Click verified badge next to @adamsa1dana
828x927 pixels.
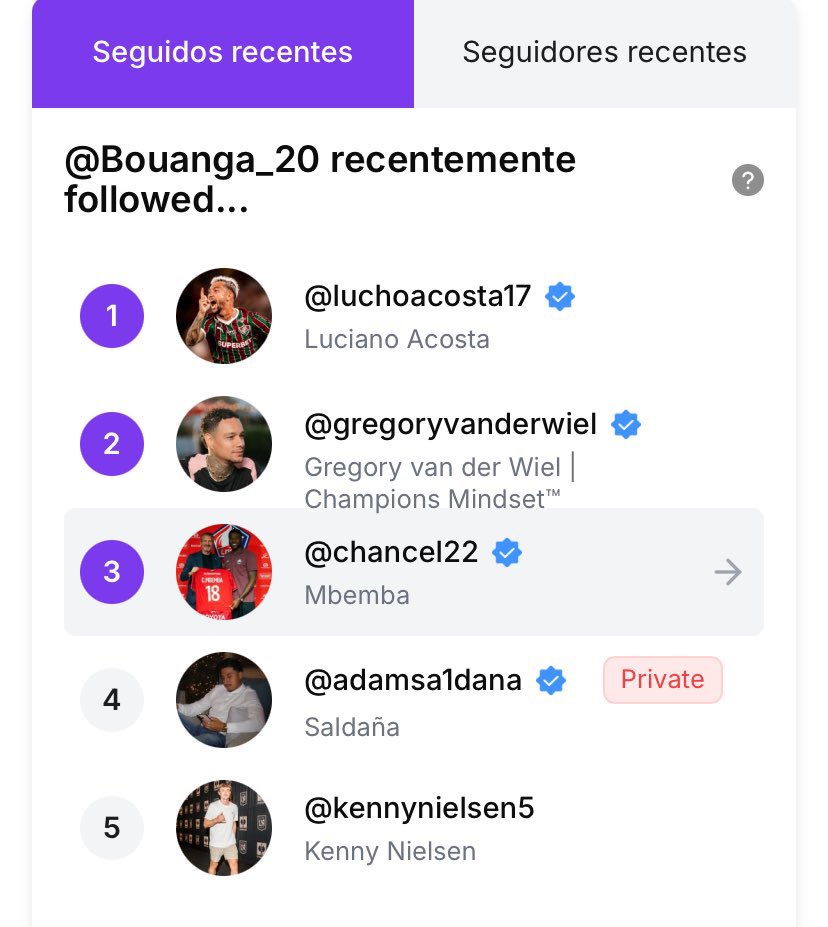coord(551,681)
